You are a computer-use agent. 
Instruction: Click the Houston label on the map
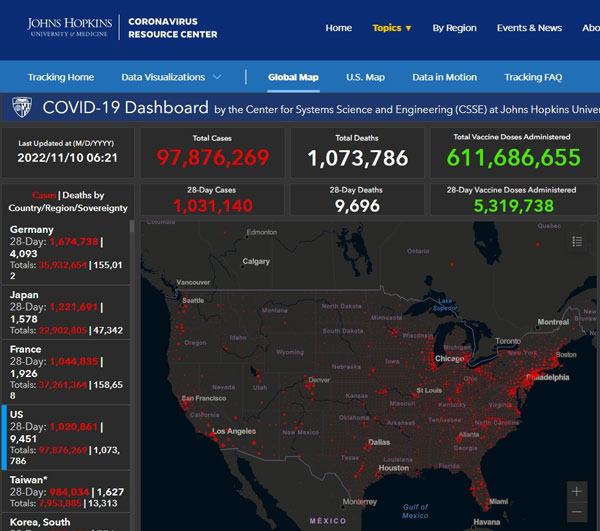394,468
